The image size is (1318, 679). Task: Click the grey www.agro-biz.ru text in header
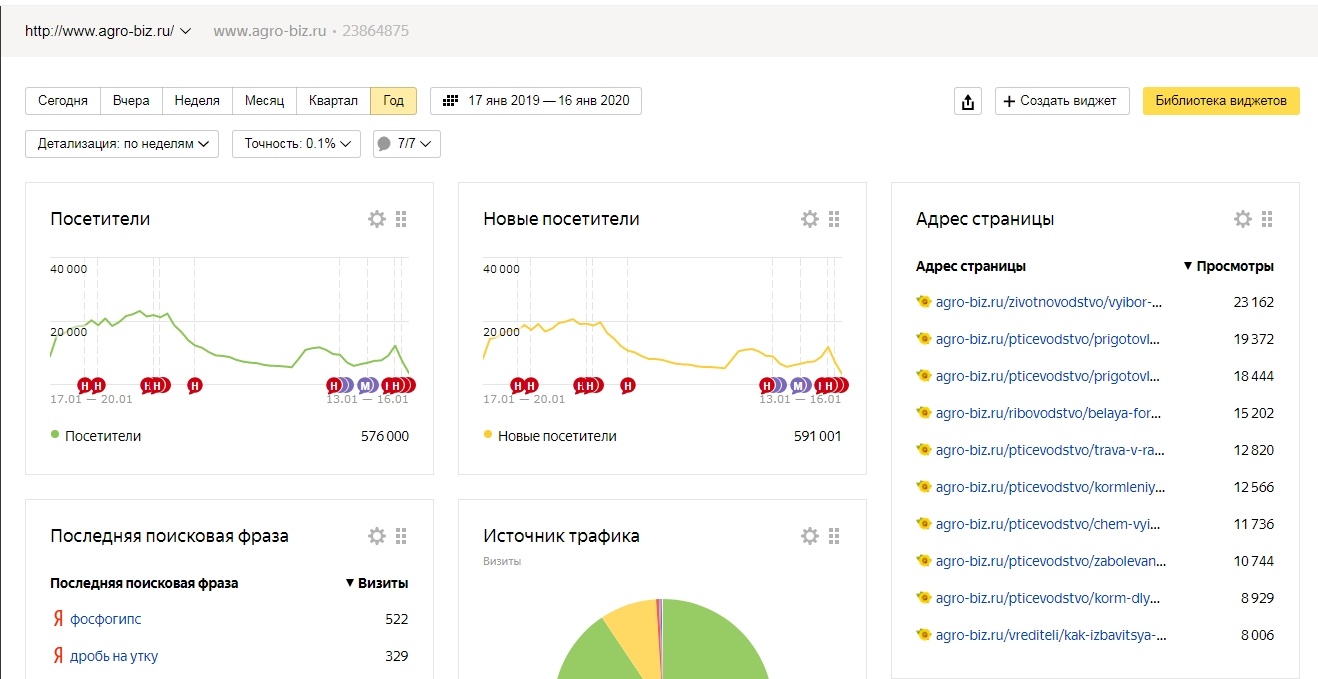pyautogui.click(x=270, y=31)
